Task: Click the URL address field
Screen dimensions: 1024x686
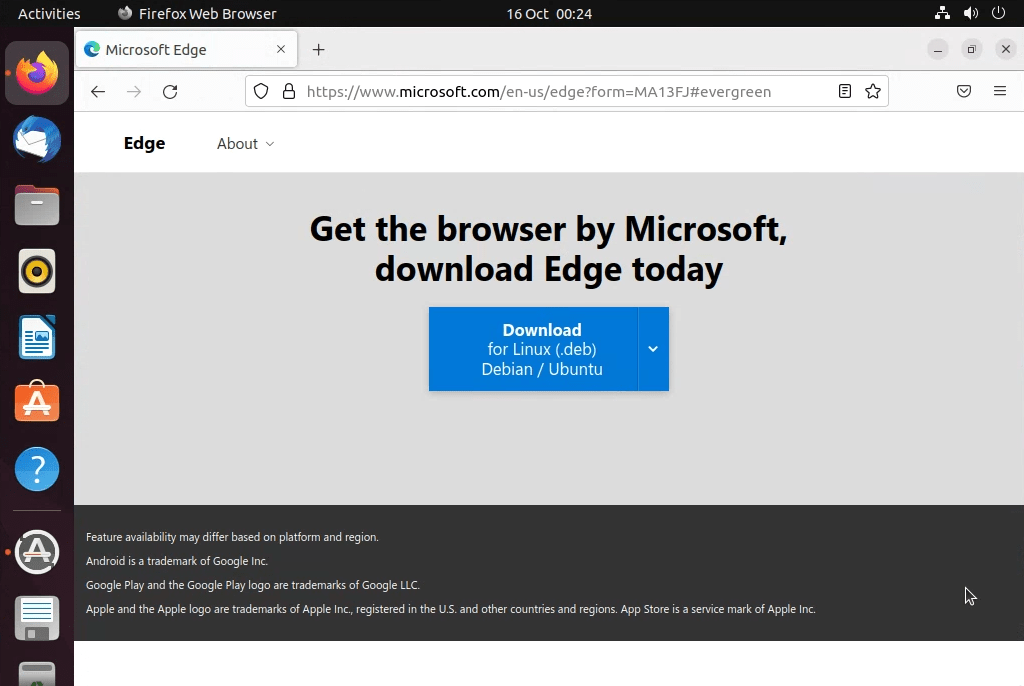Action: (x=560, y=92)
